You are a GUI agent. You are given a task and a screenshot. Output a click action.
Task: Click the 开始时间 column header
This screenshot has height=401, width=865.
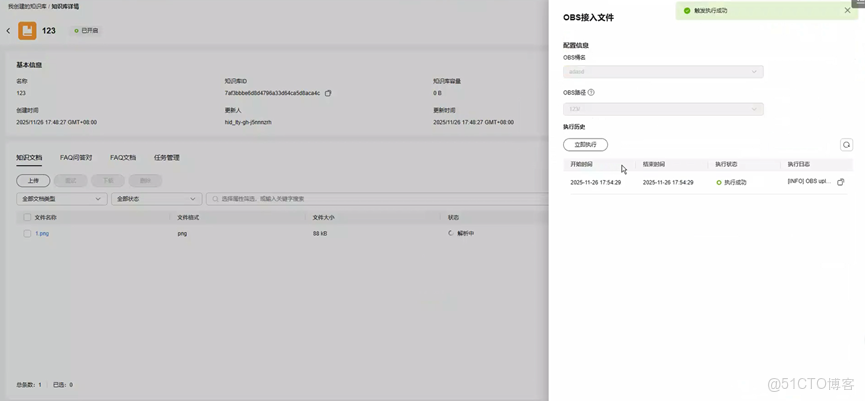(x=580, y=164)
